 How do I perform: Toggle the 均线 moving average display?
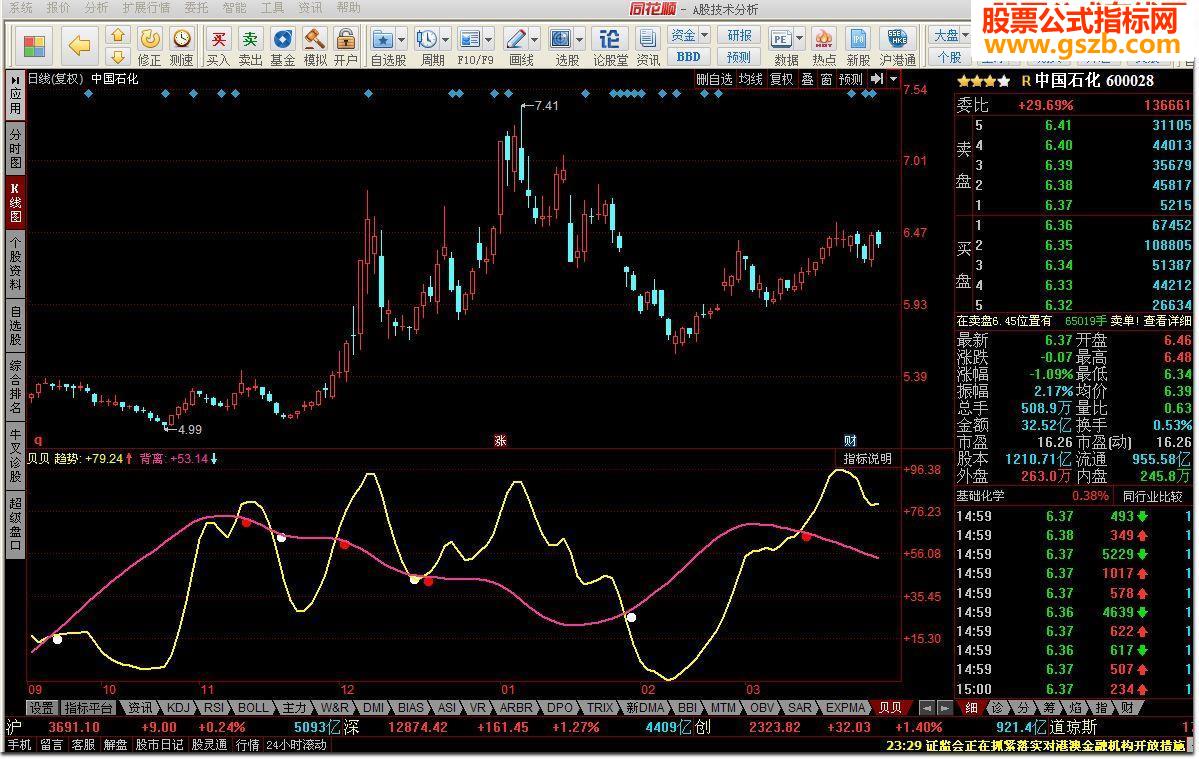point(750,79)
